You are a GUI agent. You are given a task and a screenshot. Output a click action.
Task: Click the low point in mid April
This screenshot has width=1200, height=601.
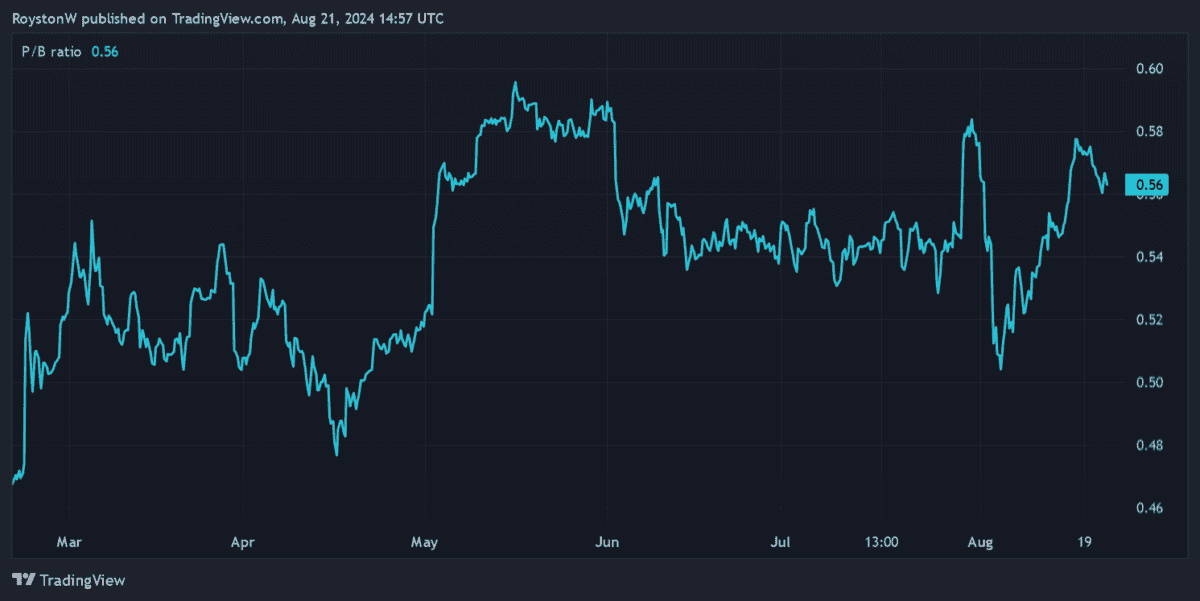335,455
